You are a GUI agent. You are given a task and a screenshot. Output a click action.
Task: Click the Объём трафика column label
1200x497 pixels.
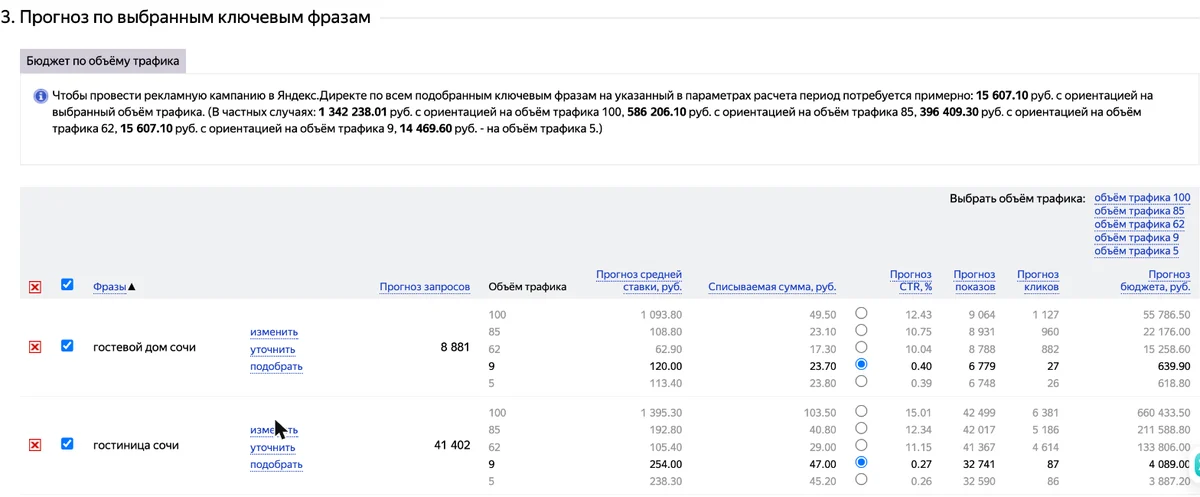[x=527, y=287]
